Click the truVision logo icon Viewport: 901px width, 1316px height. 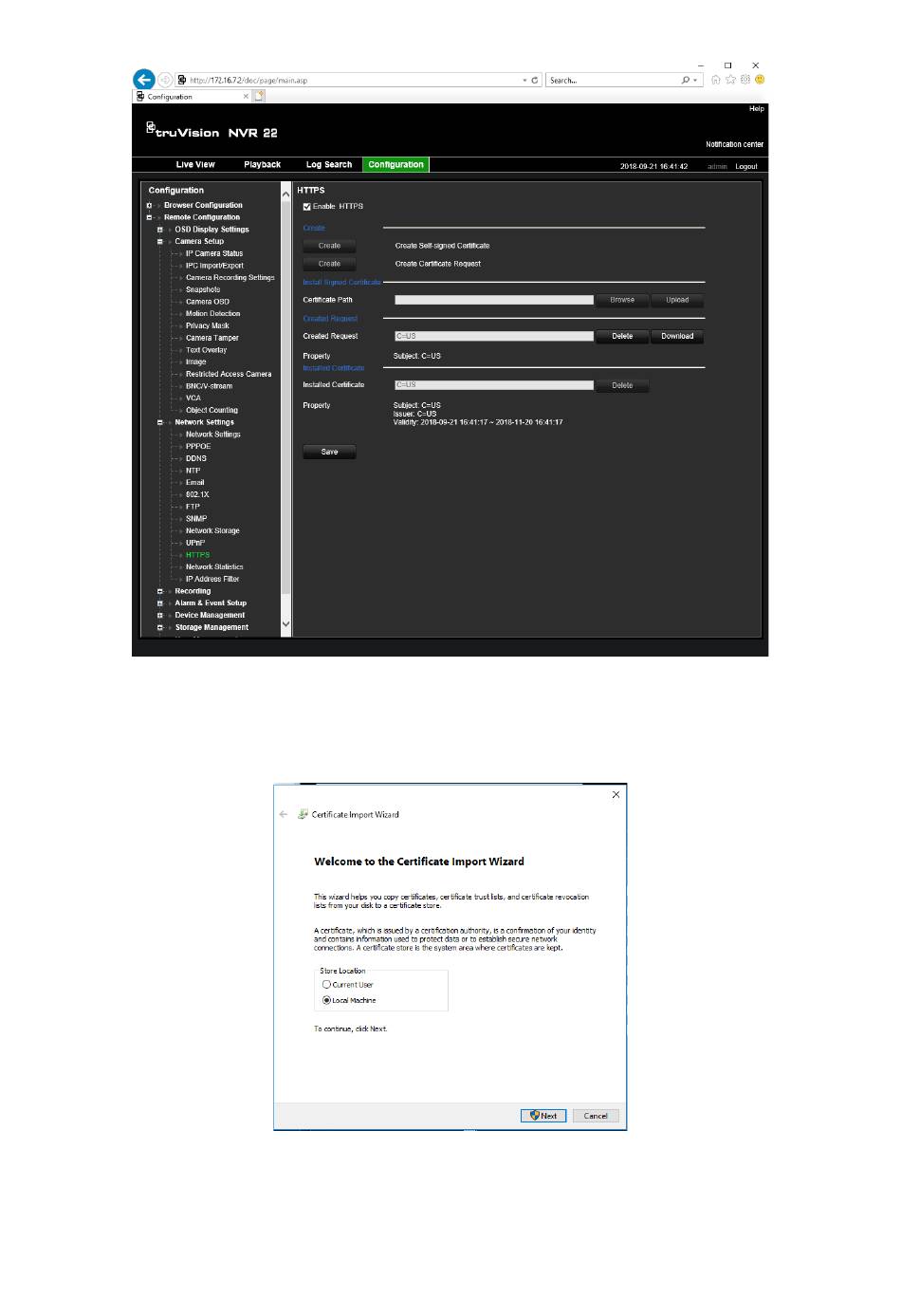(x=150, y=126)
